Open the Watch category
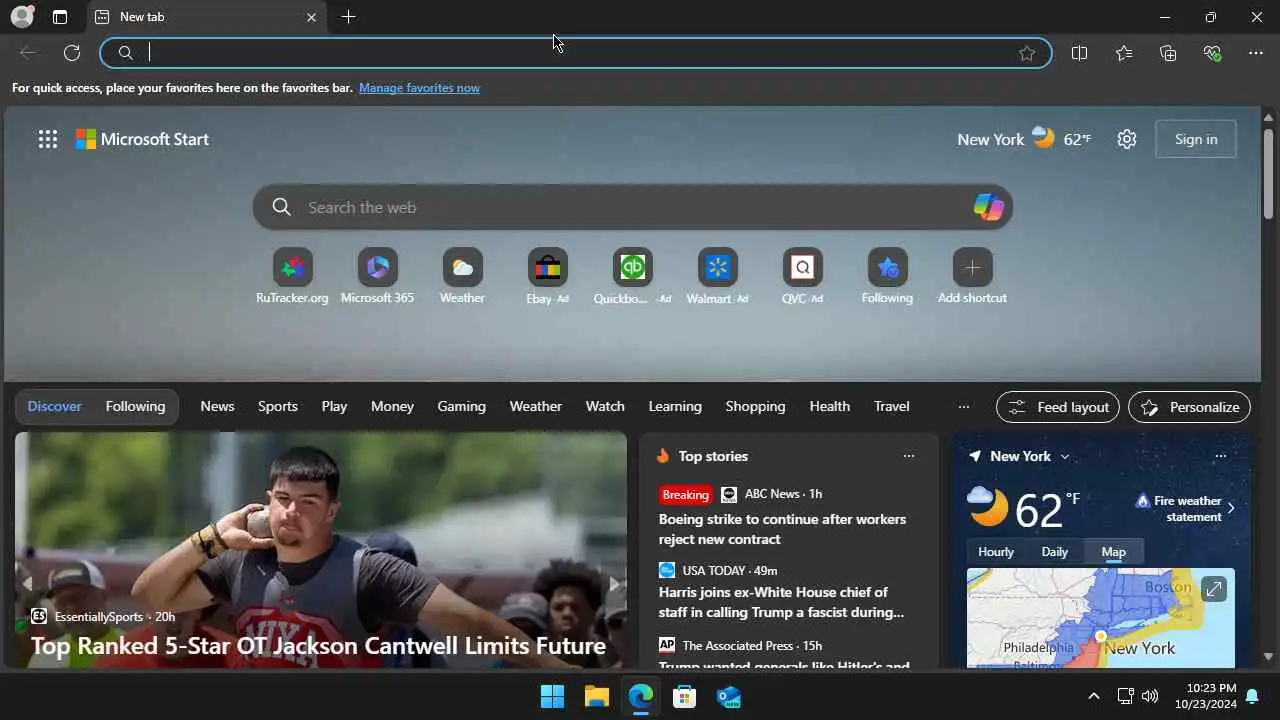This screenshot has width=1280, height=720. [605, 406]
